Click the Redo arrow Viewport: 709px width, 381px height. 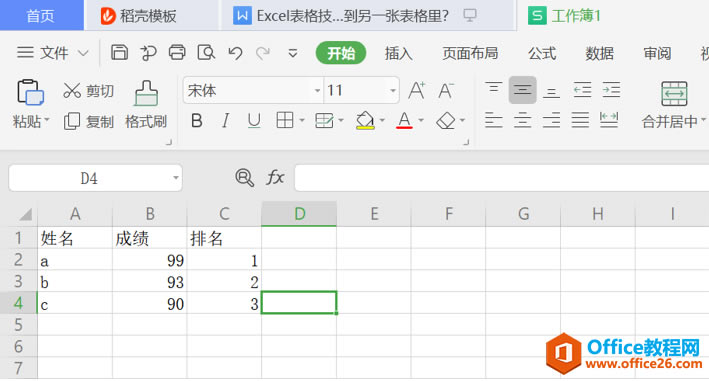pyautogui.click(x=263, y=53)
